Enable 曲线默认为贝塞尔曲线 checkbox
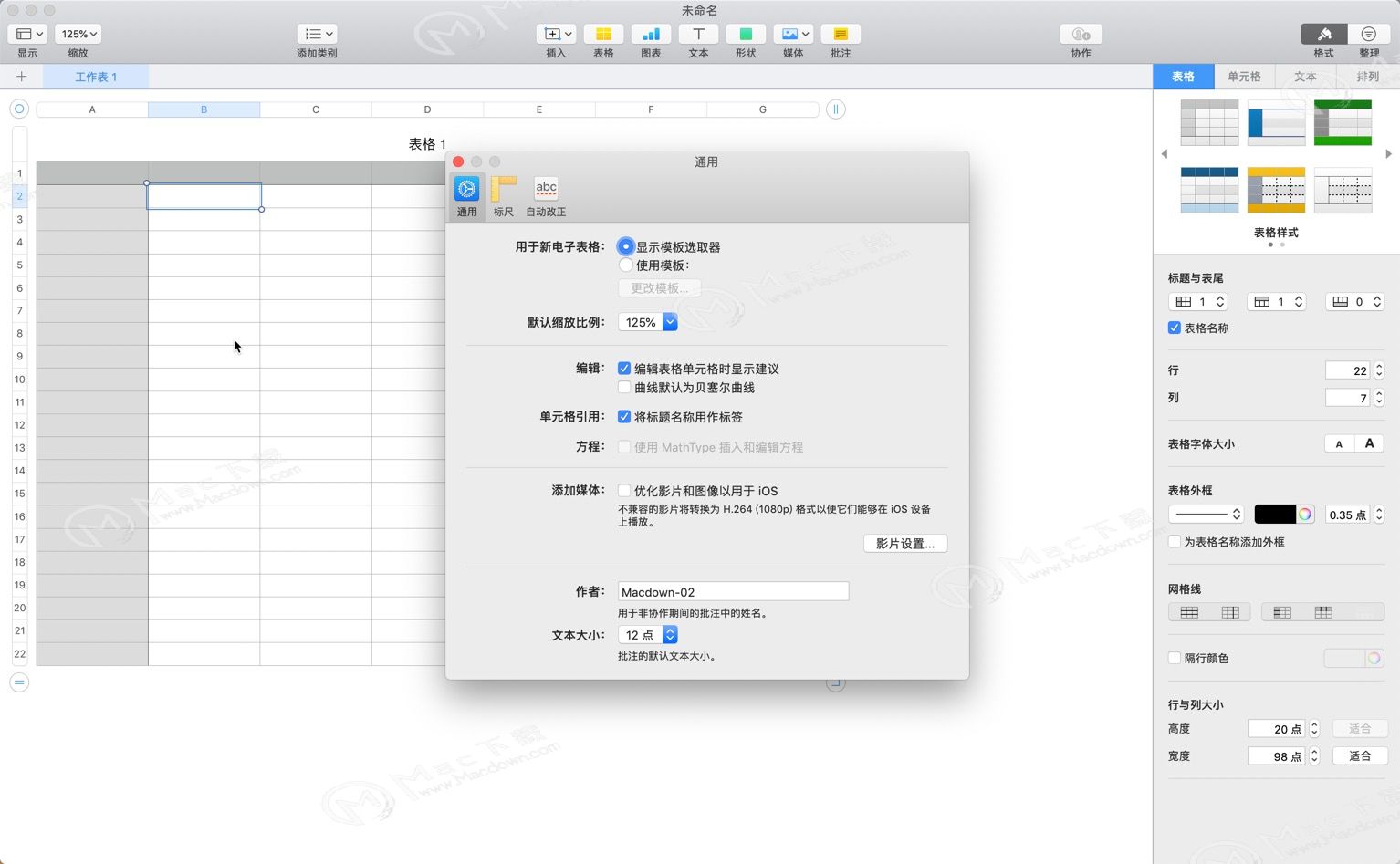This screenshot has width=1400, height=864. point(624,388)
